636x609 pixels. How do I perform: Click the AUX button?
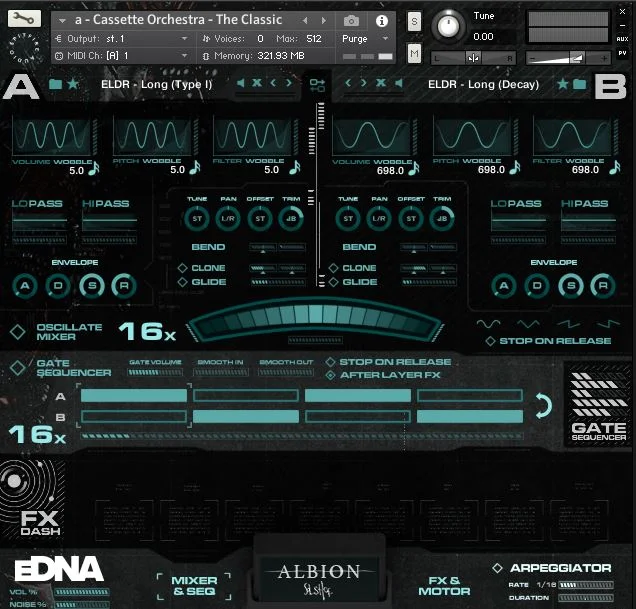click(x=622, y=39)
